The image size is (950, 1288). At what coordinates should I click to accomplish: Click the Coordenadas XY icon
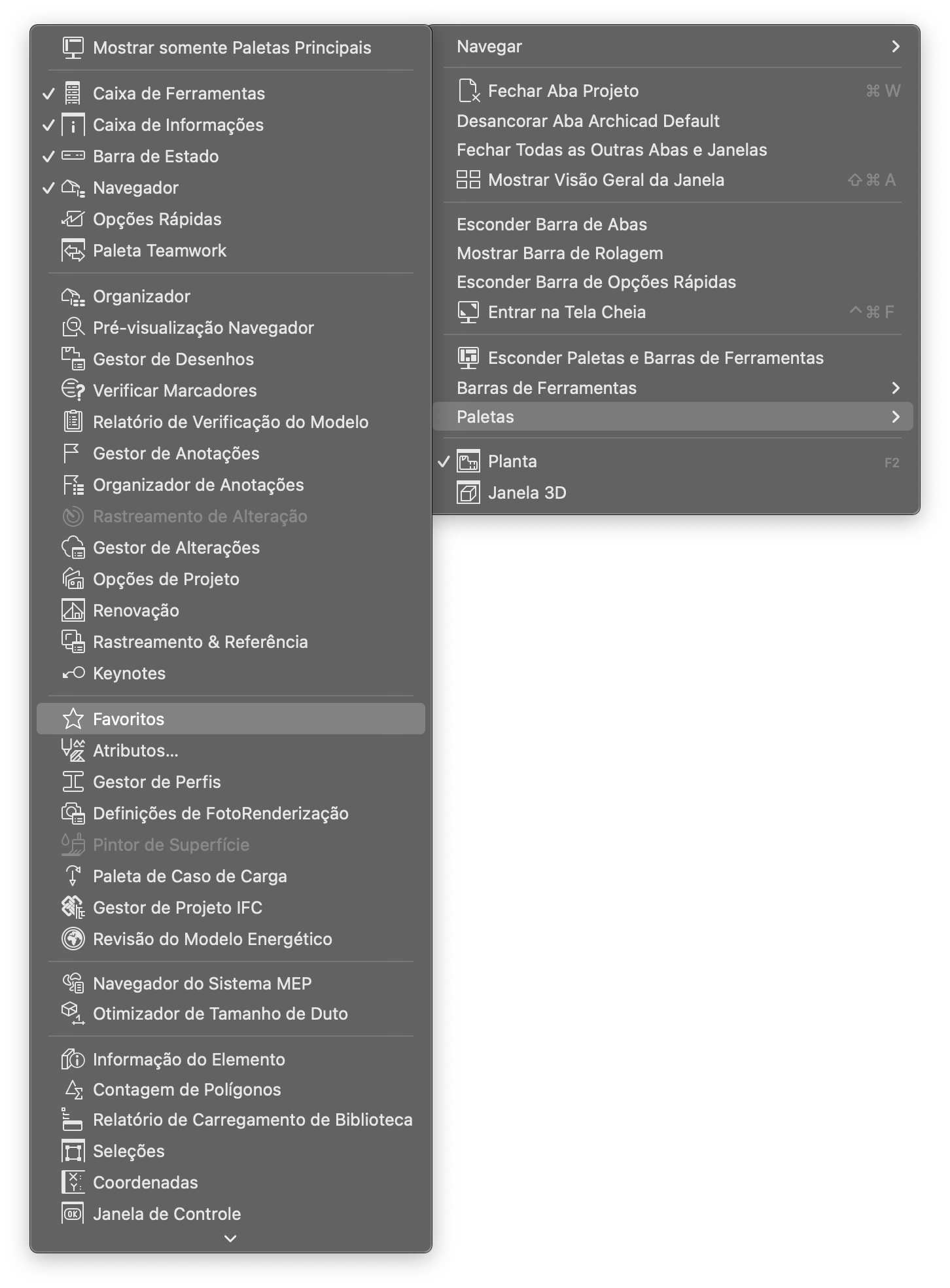(x=73, y=1182)
